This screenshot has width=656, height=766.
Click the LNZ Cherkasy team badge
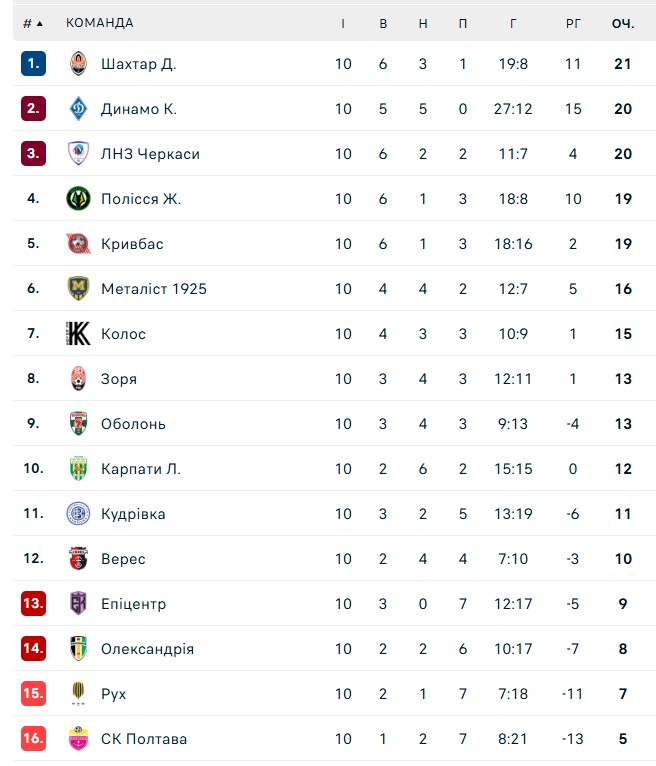pyautogui.click(x=78, y=154)
